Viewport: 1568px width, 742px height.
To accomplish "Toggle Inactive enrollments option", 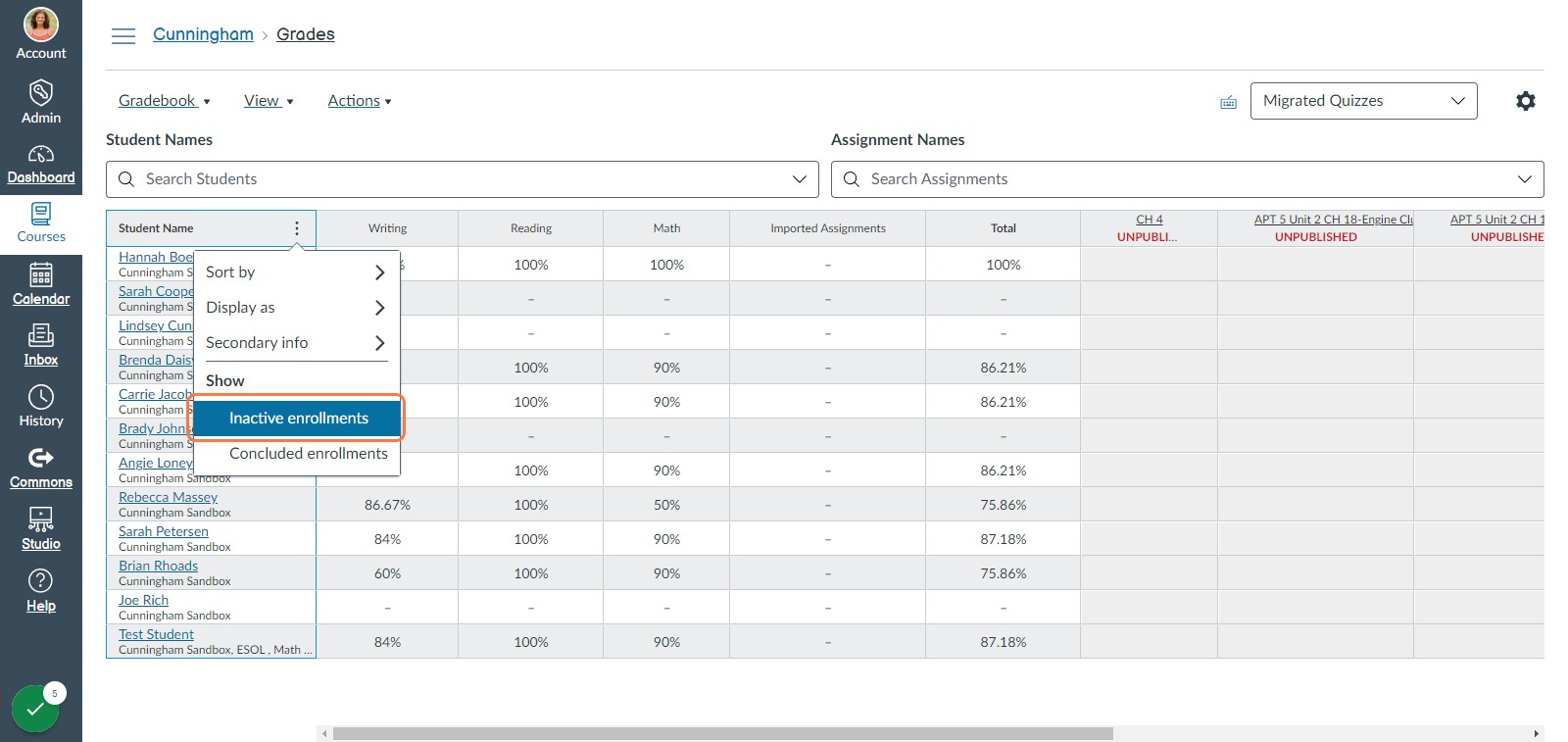I will (297, 418).
